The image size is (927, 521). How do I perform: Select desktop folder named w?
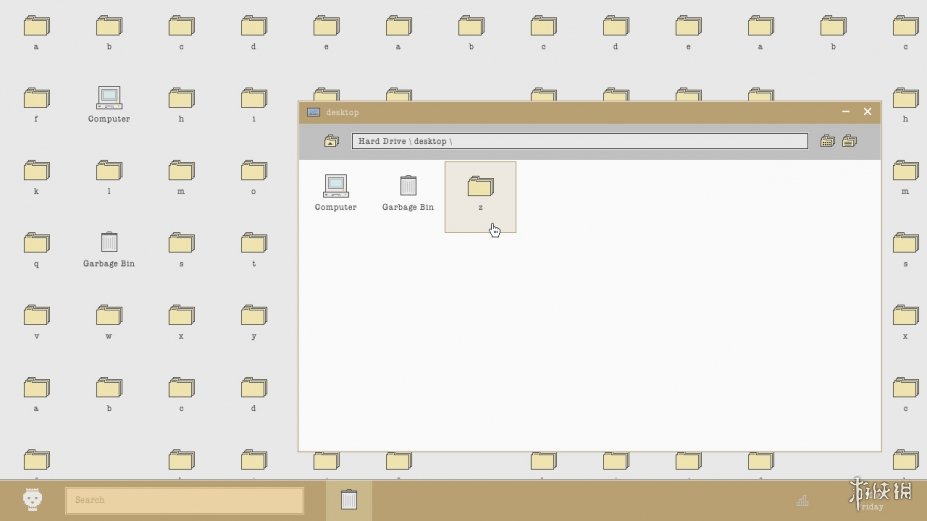point(109,316)
